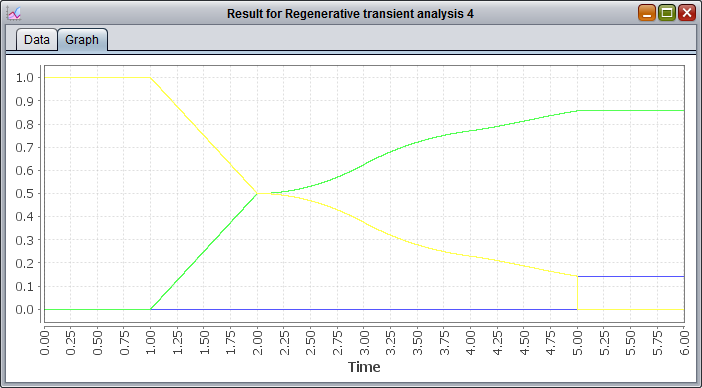Click the blue line step at time 5.00
Screen dimensions: 702x388
578,277
